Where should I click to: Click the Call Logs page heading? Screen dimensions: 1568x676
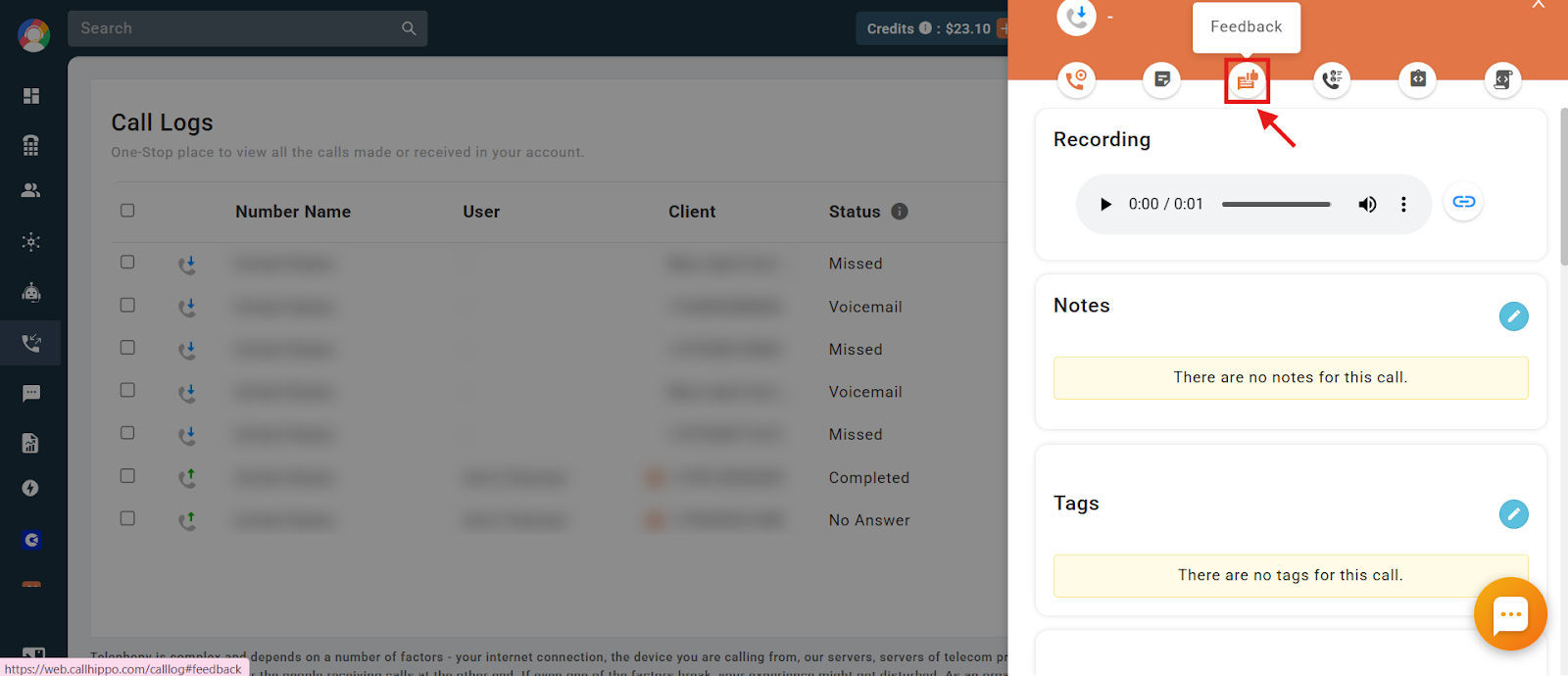(x=162, y=122)
